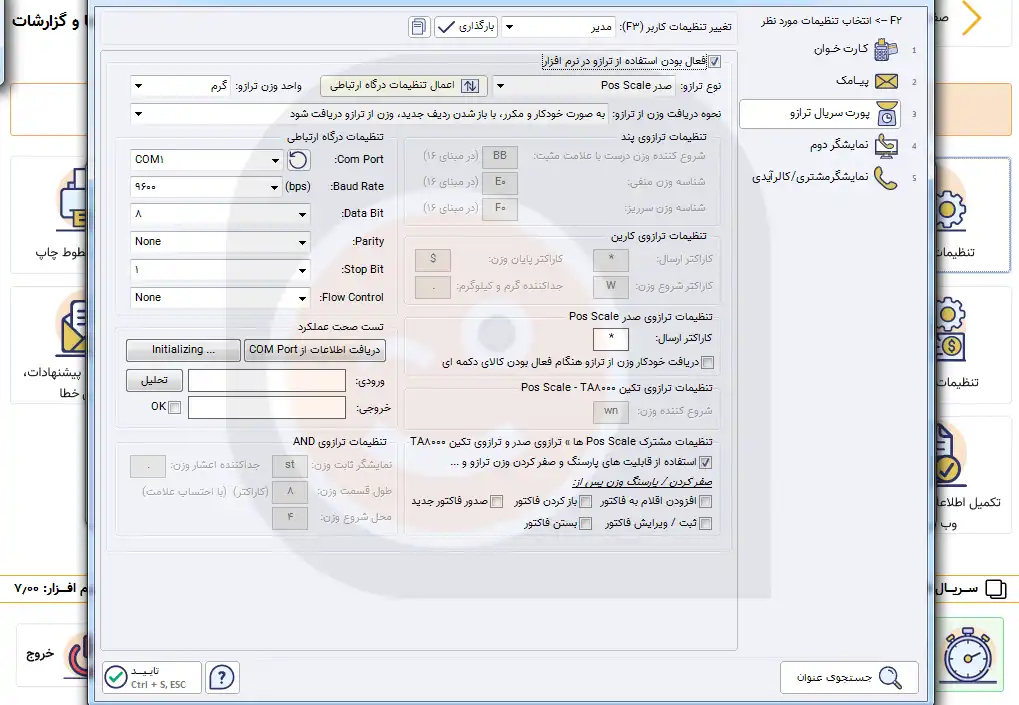Click the copy settings icon near بارگذاری
The image size is (1019, 705).
coord(420,28)
